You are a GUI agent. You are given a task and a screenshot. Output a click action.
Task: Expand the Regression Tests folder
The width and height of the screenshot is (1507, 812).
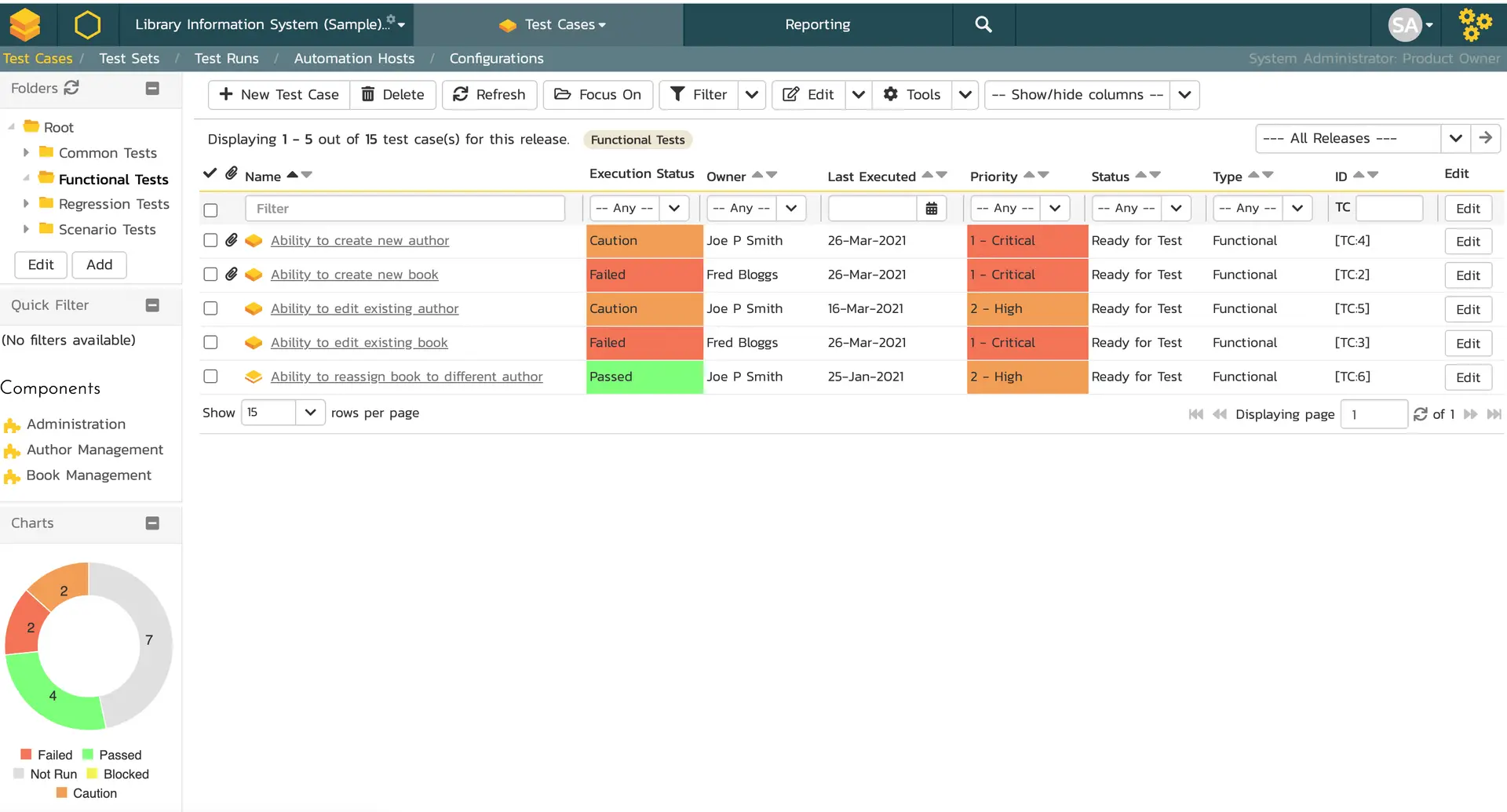pos(26,204)
